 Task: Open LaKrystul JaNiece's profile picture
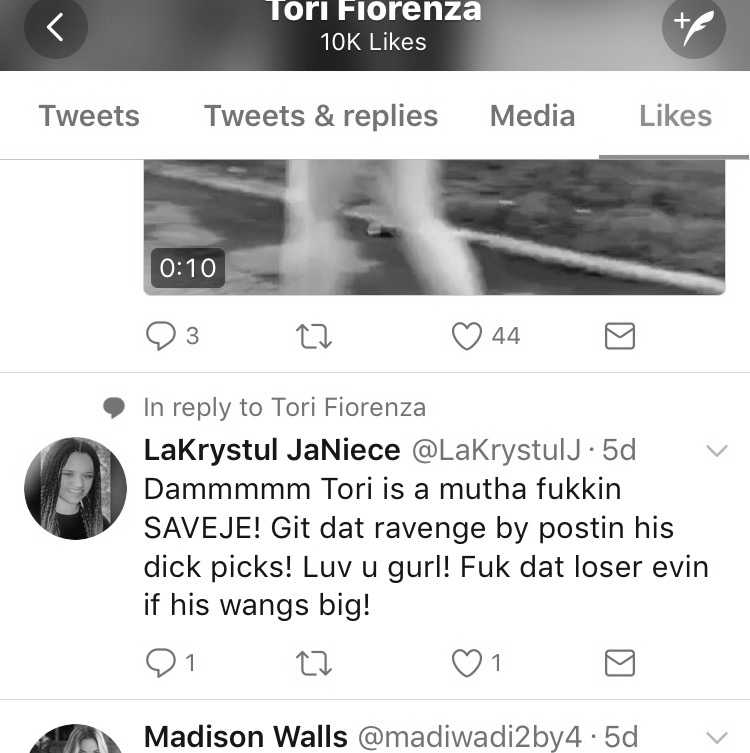click(75, 488)
